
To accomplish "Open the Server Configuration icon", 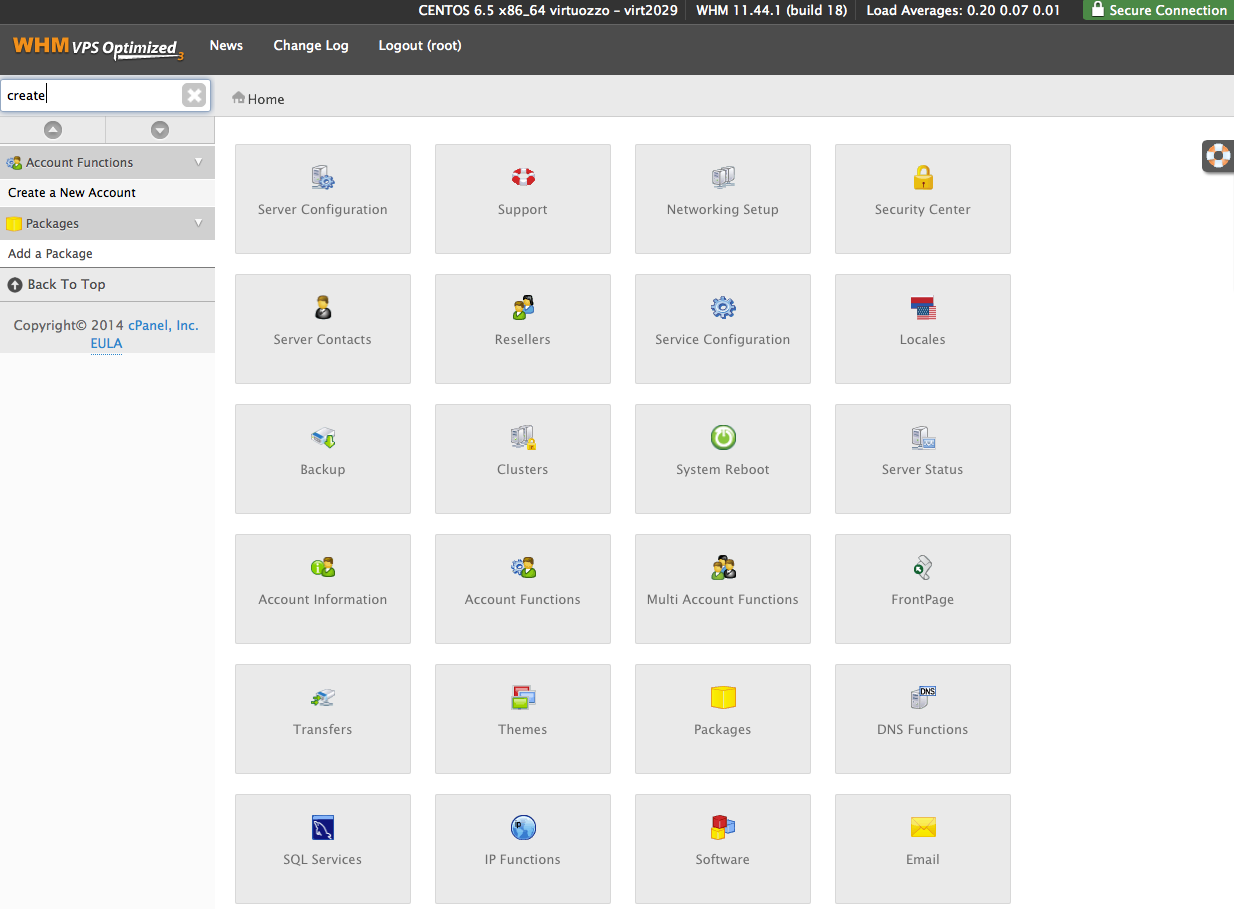I will pyautogui.click(x=323, y=179).
